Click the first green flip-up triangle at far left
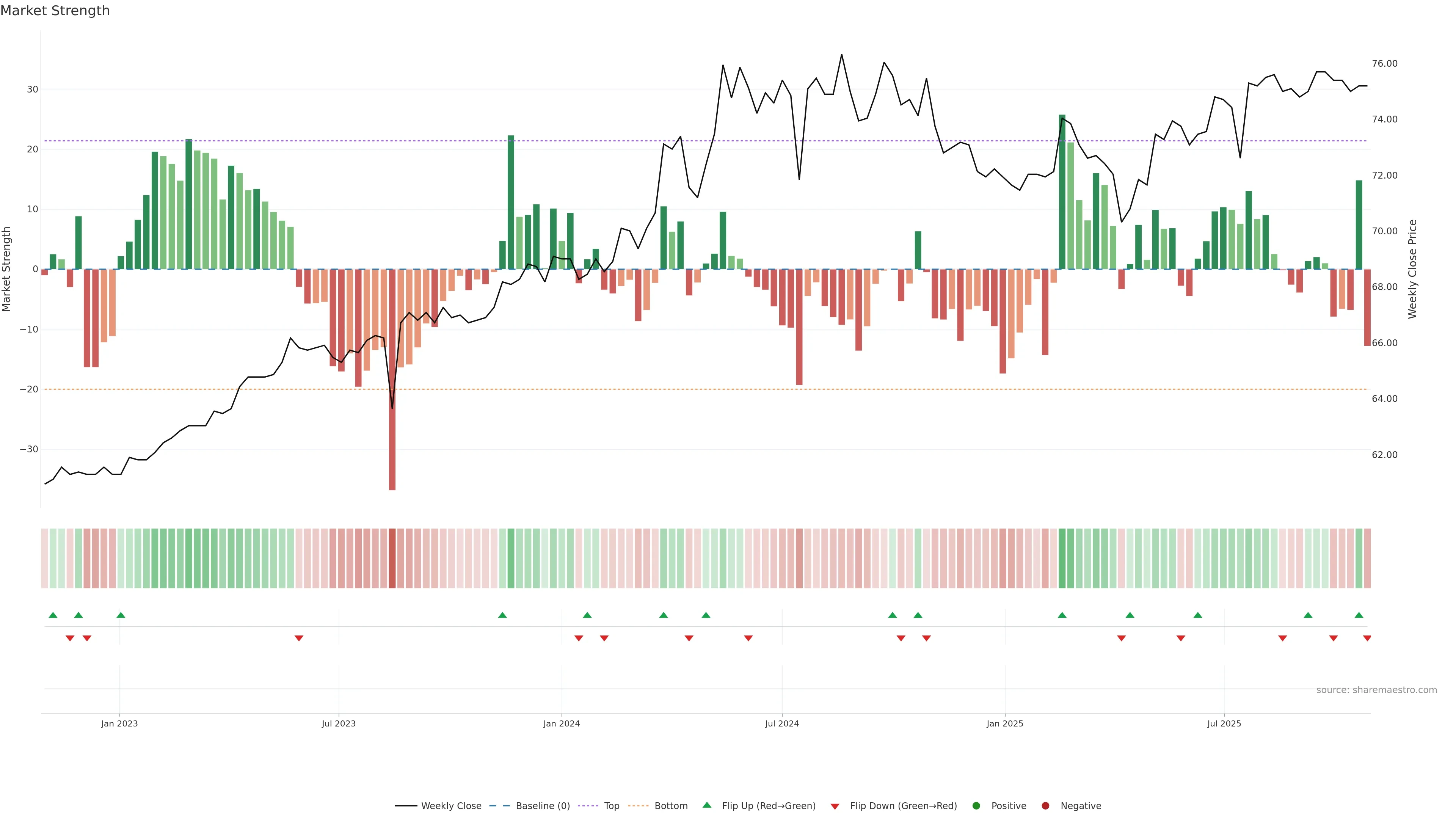 click(53, 615)
